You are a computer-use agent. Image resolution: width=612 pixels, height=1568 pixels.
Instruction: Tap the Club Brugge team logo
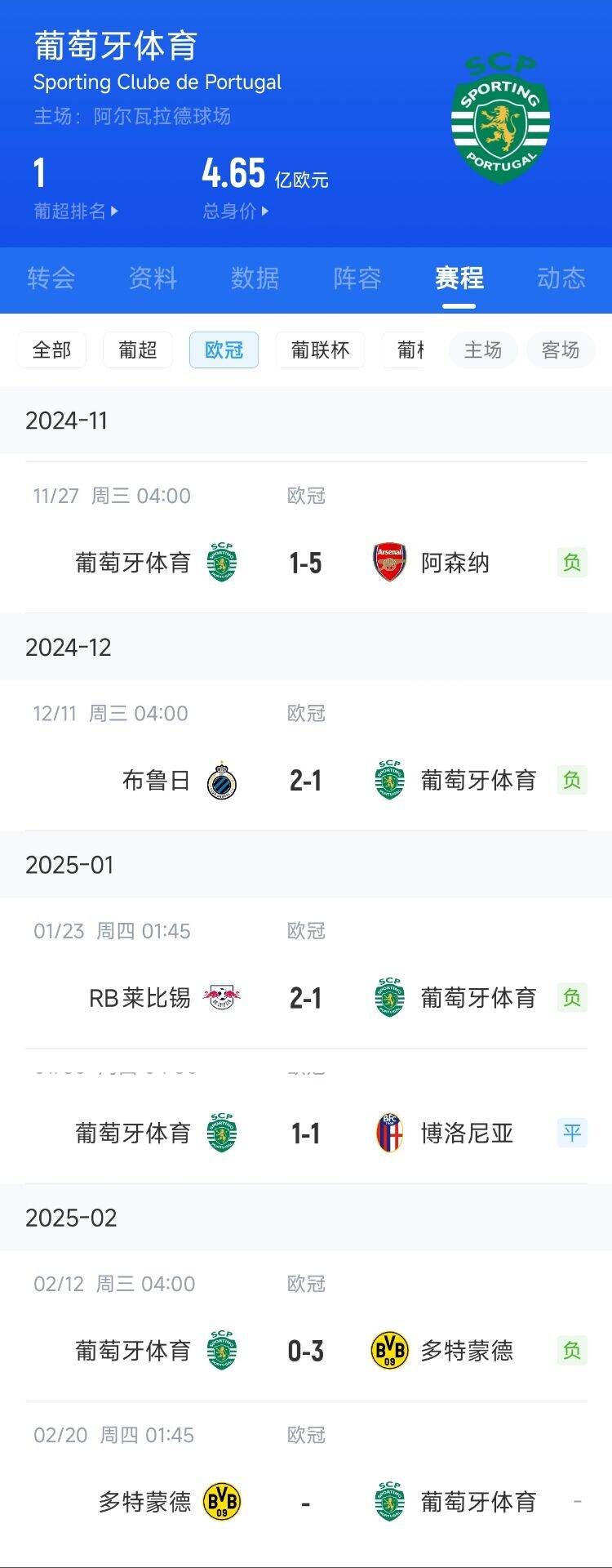tap(222, 781)
